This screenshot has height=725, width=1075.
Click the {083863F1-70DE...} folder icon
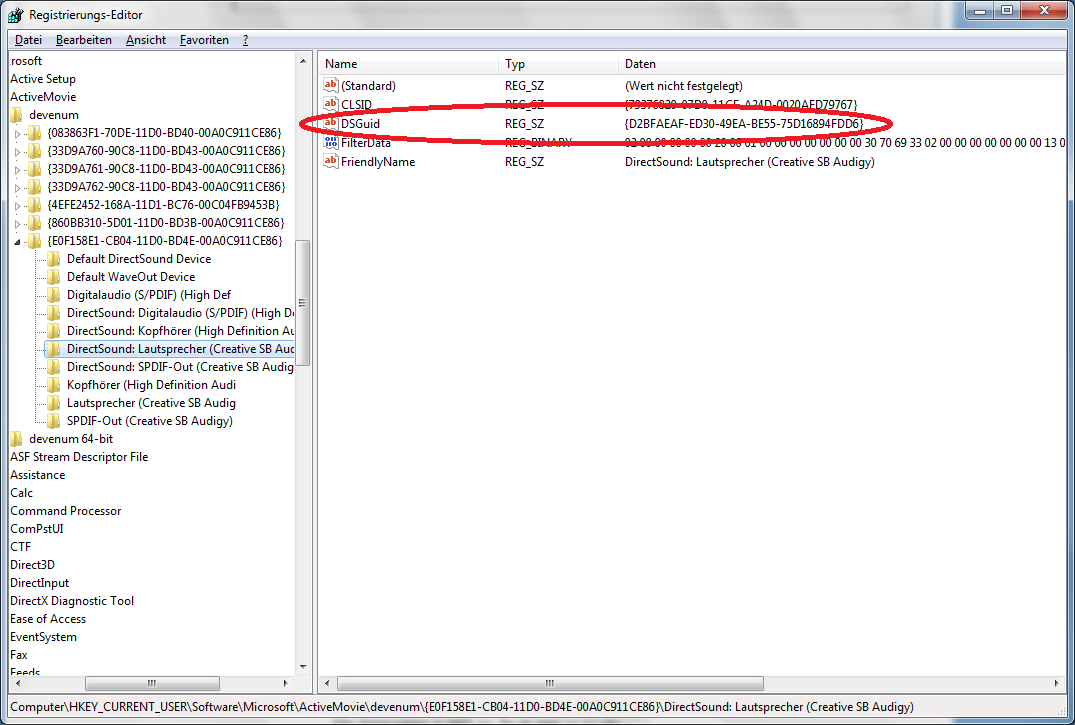[x=34, y=132]
